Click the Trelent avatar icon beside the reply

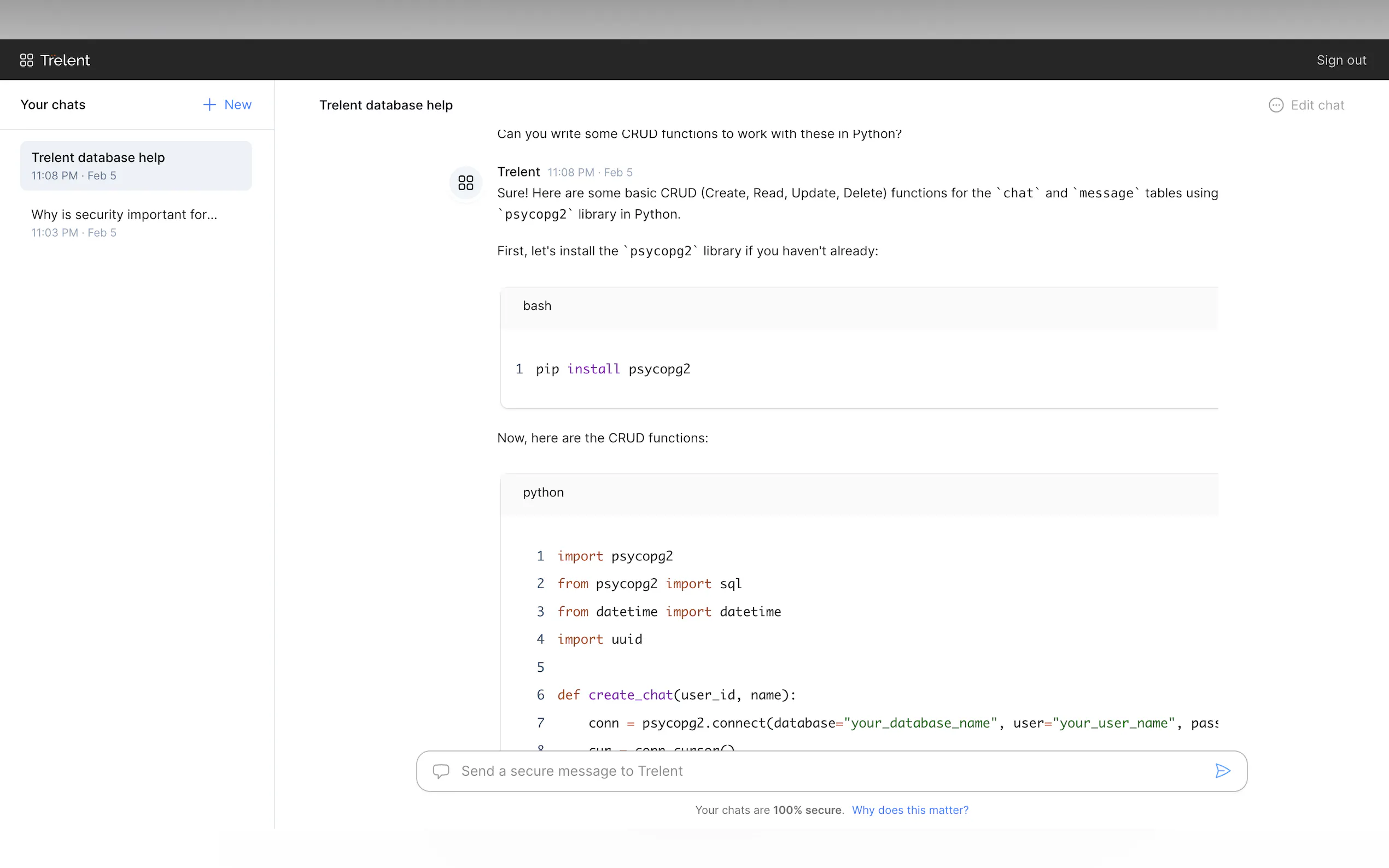tap(466, 183)
